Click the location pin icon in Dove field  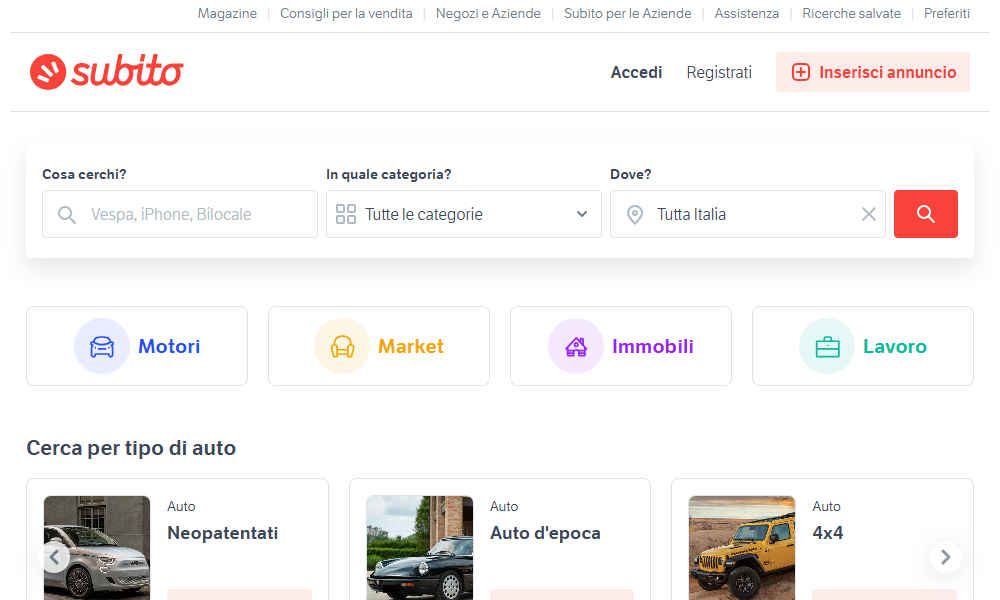coord(634,213)
